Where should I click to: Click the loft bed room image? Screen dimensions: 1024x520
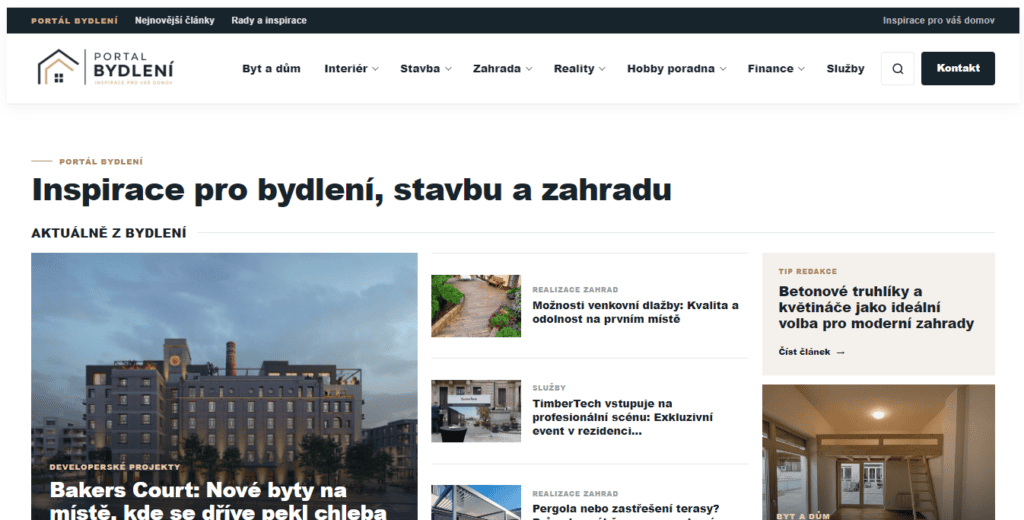click(878, 452)
